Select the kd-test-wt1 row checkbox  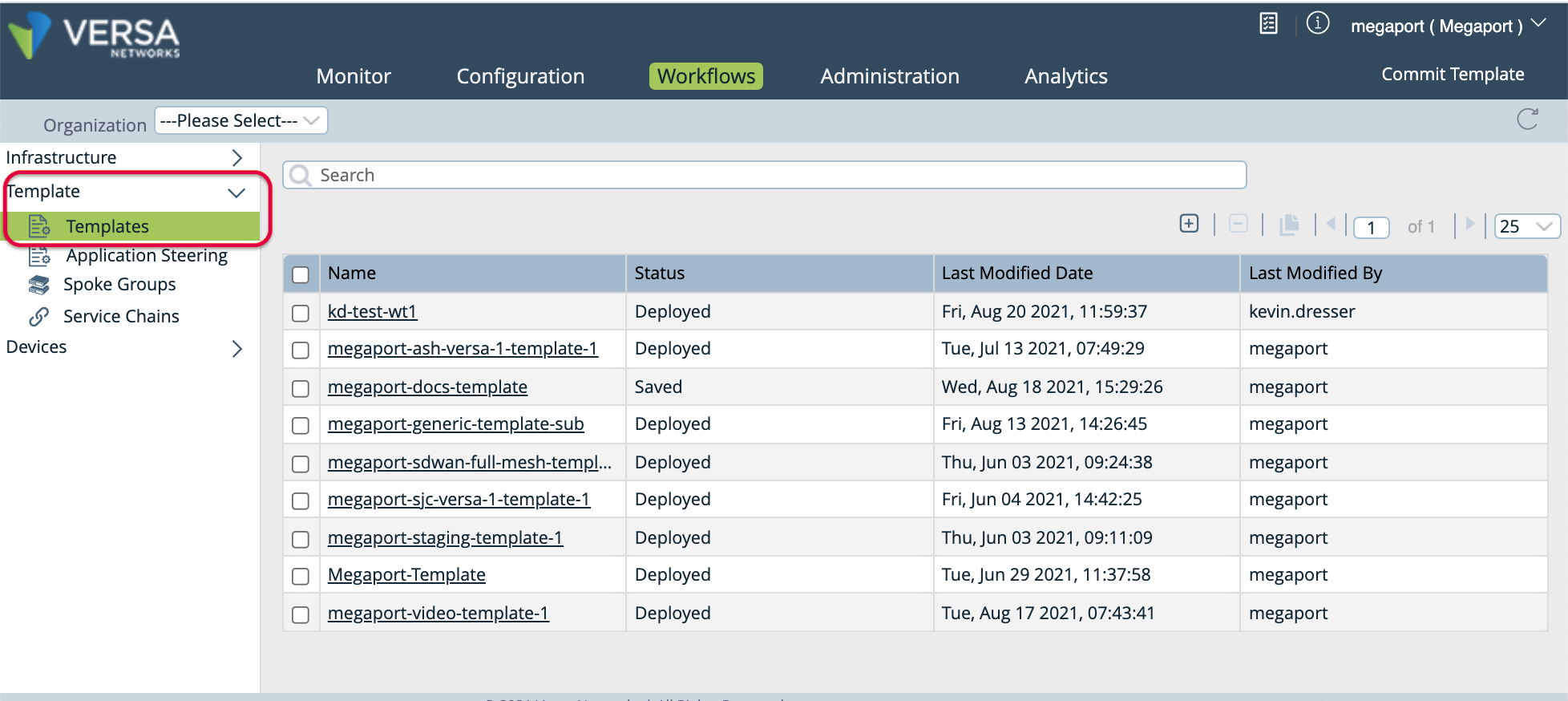[x=301, y=313]
